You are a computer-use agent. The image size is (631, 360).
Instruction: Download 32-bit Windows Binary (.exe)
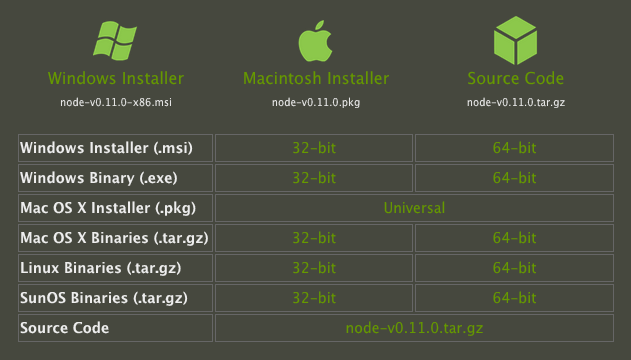click(314, 178)
